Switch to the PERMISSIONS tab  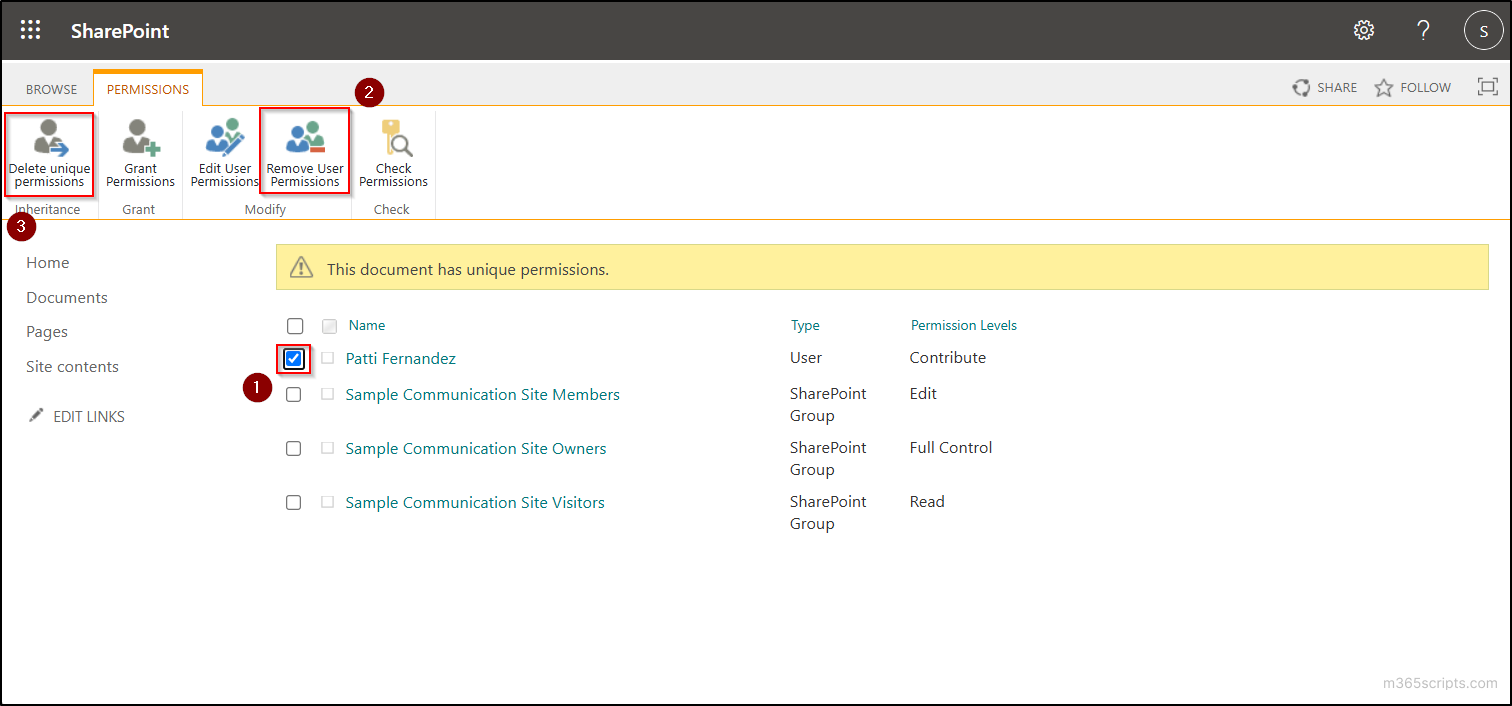coord(148,89)
